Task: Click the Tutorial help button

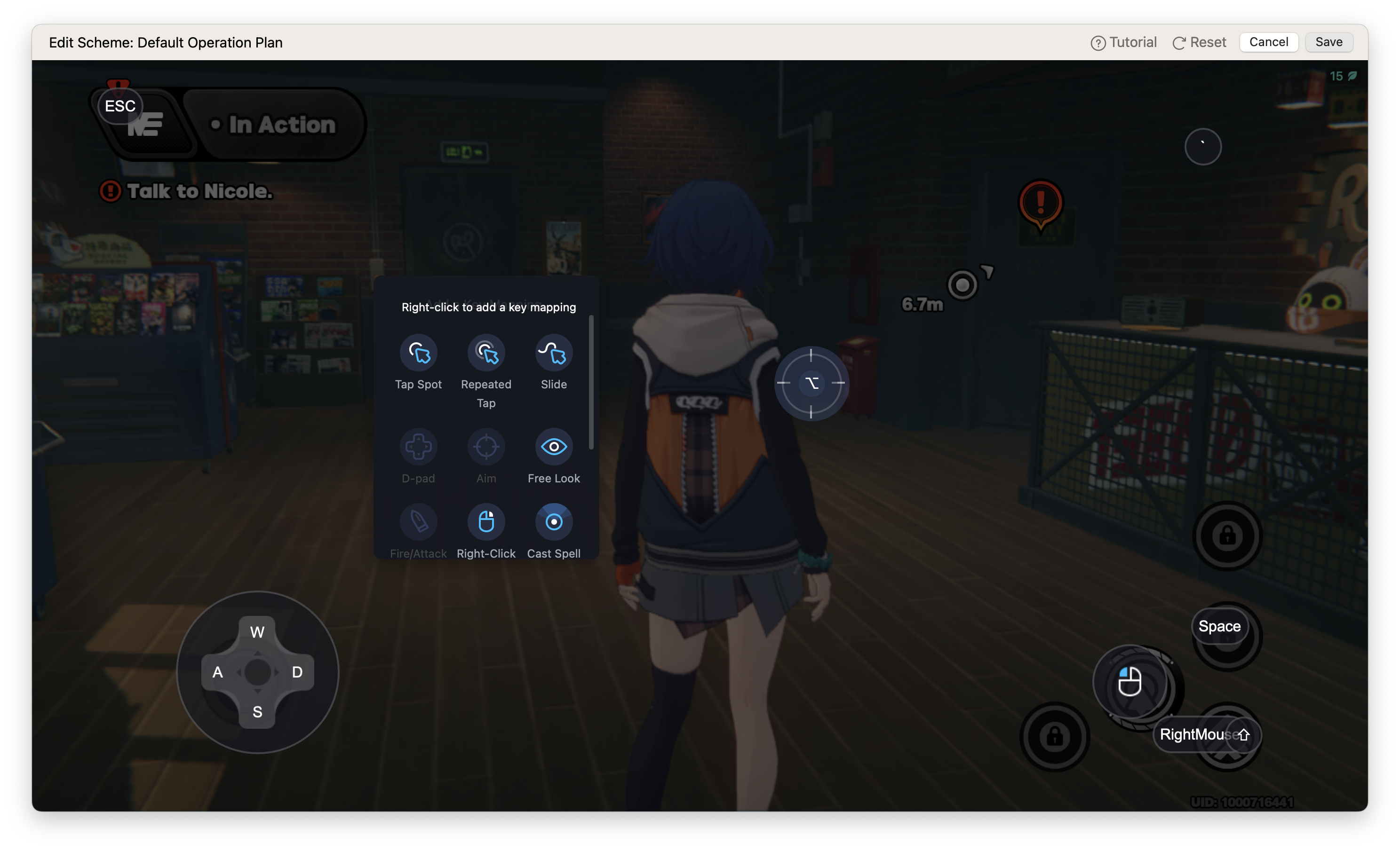Action: [x=1123, y=42]
